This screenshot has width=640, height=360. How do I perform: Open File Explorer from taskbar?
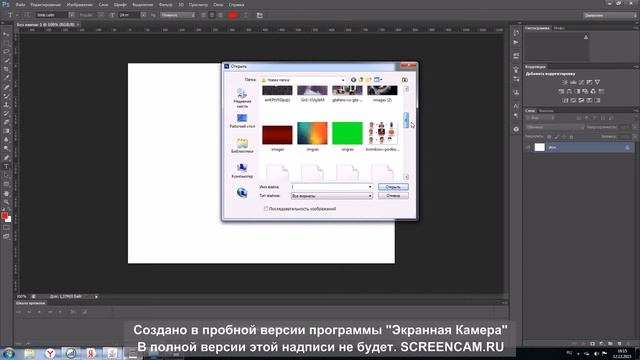29,353
